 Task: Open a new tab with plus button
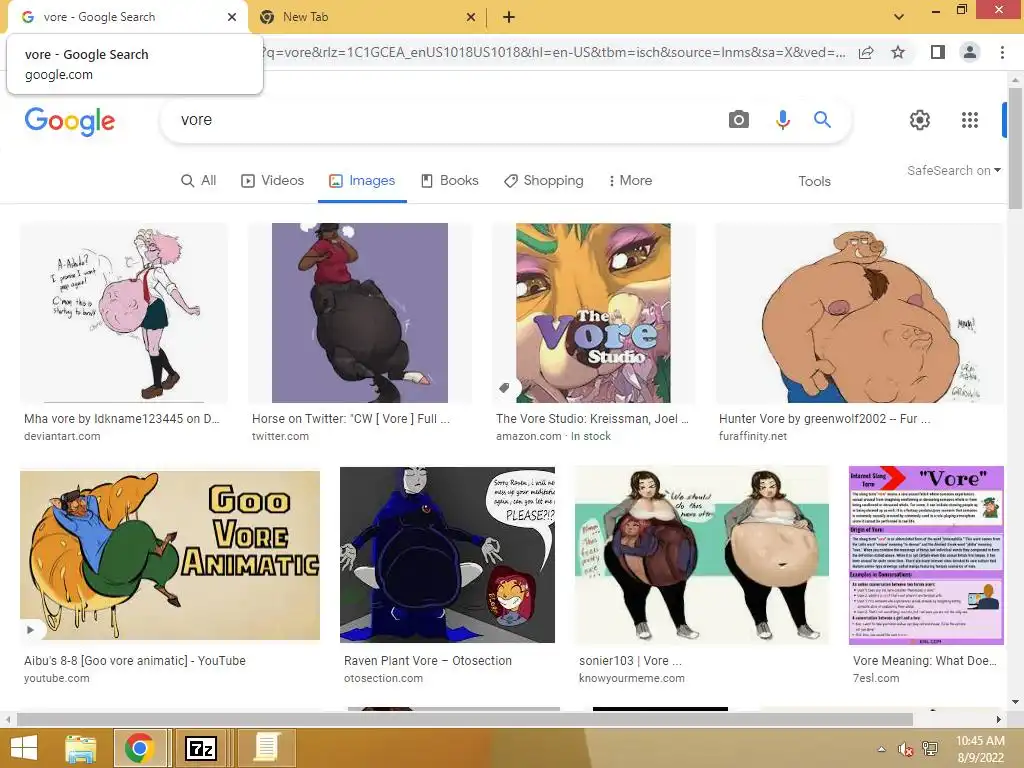pyautogui.click(x=509, y=17)
